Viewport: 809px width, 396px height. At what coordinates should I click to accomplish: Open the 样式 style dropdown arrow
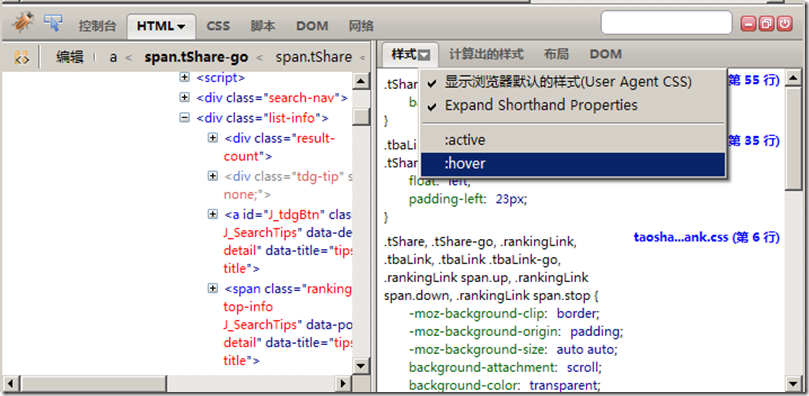(424, 55)
